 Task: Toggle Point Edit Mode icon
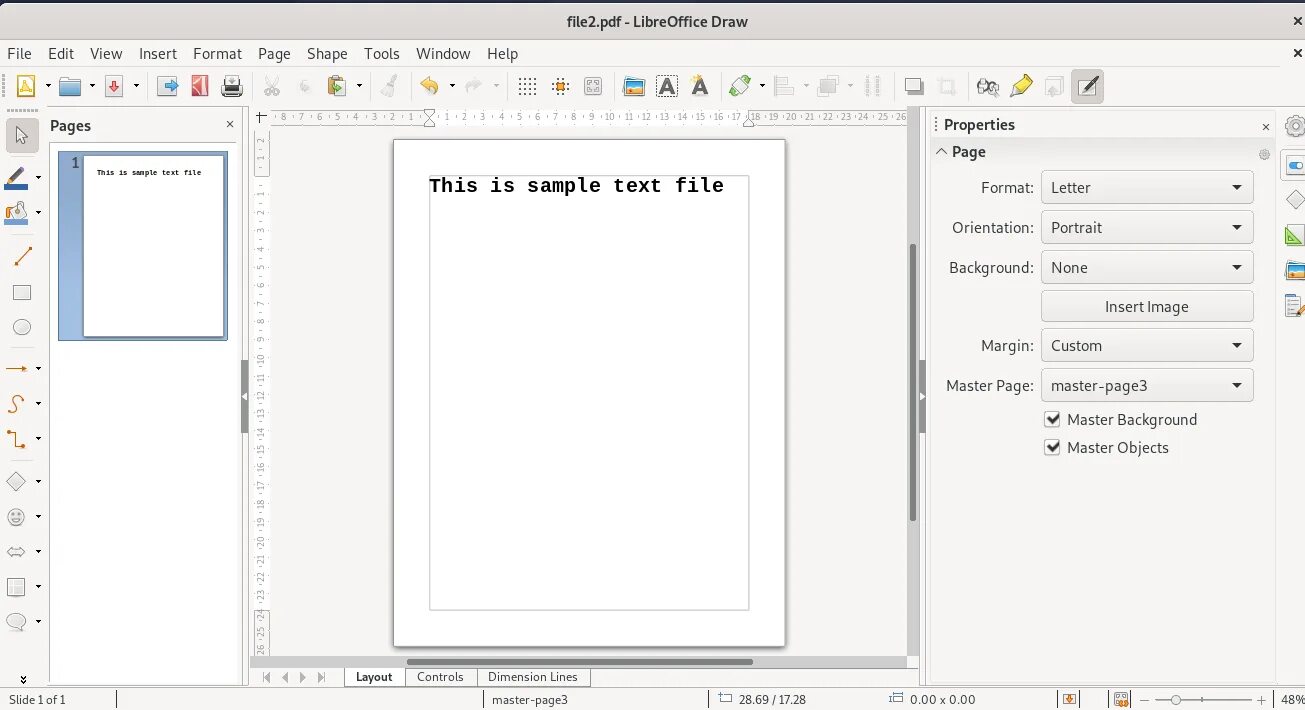coord(988,86)
